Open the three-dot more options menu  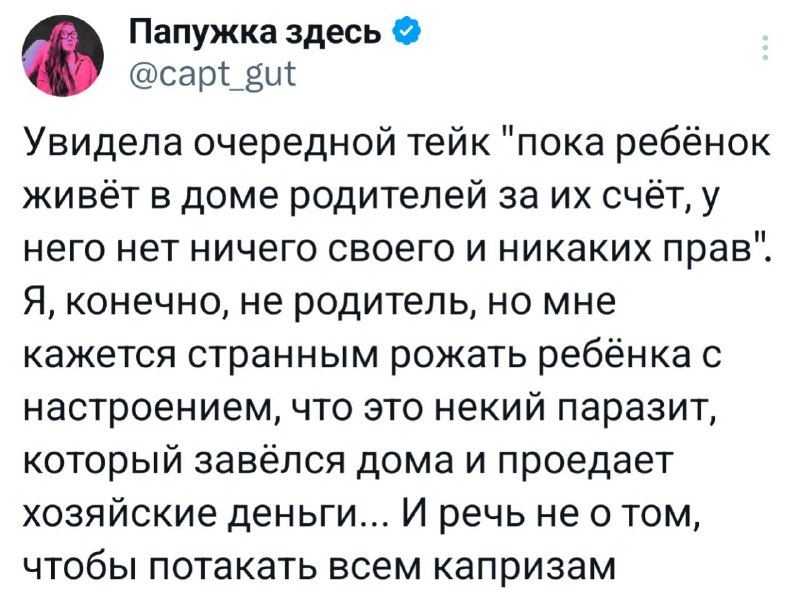point(766,49)
